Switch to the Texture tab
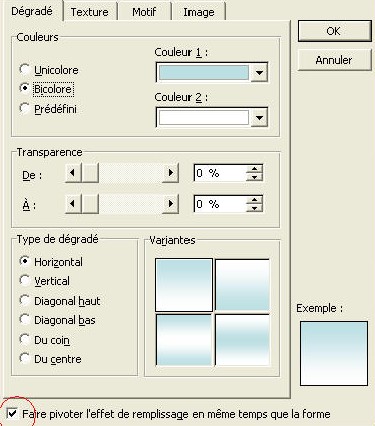Image resolution: width=375 pixels, height=426 pixels. pyautogui.click(x=90, y=12)
